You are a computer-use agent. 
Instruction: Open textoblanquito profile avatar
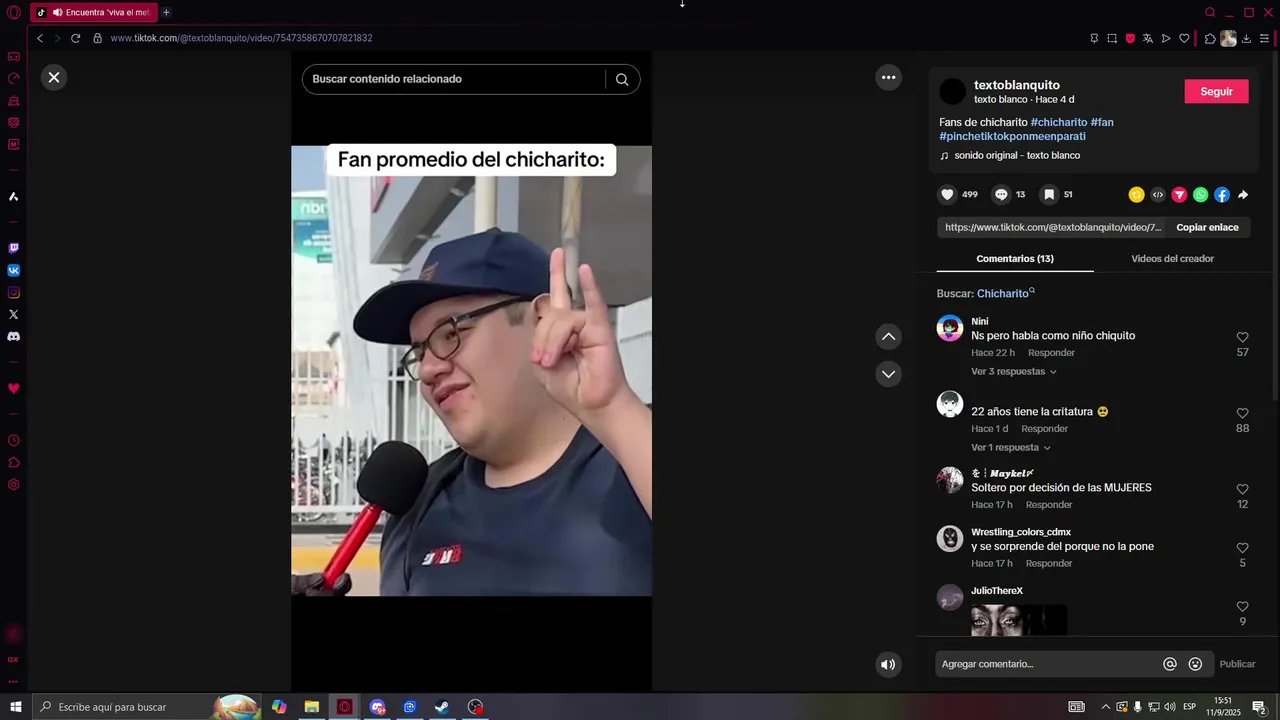click(x=953, y=92)
